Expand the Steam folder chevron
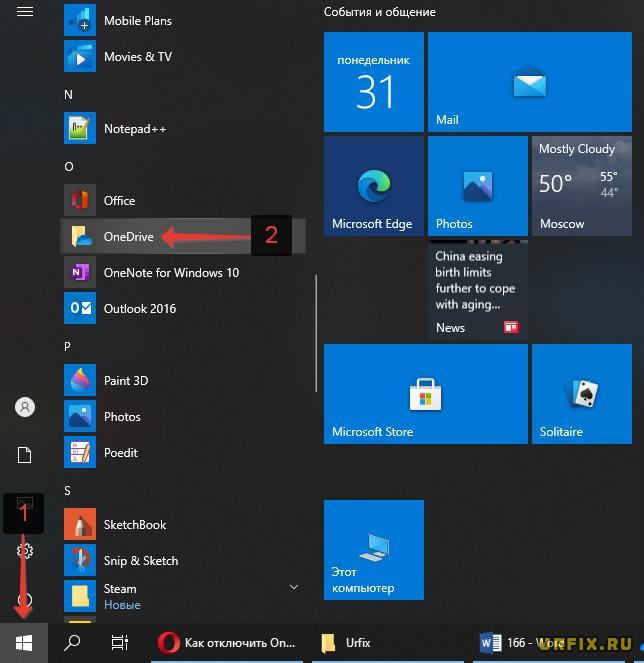The width and height of the screenshot is (644, 663). (294, 587)
